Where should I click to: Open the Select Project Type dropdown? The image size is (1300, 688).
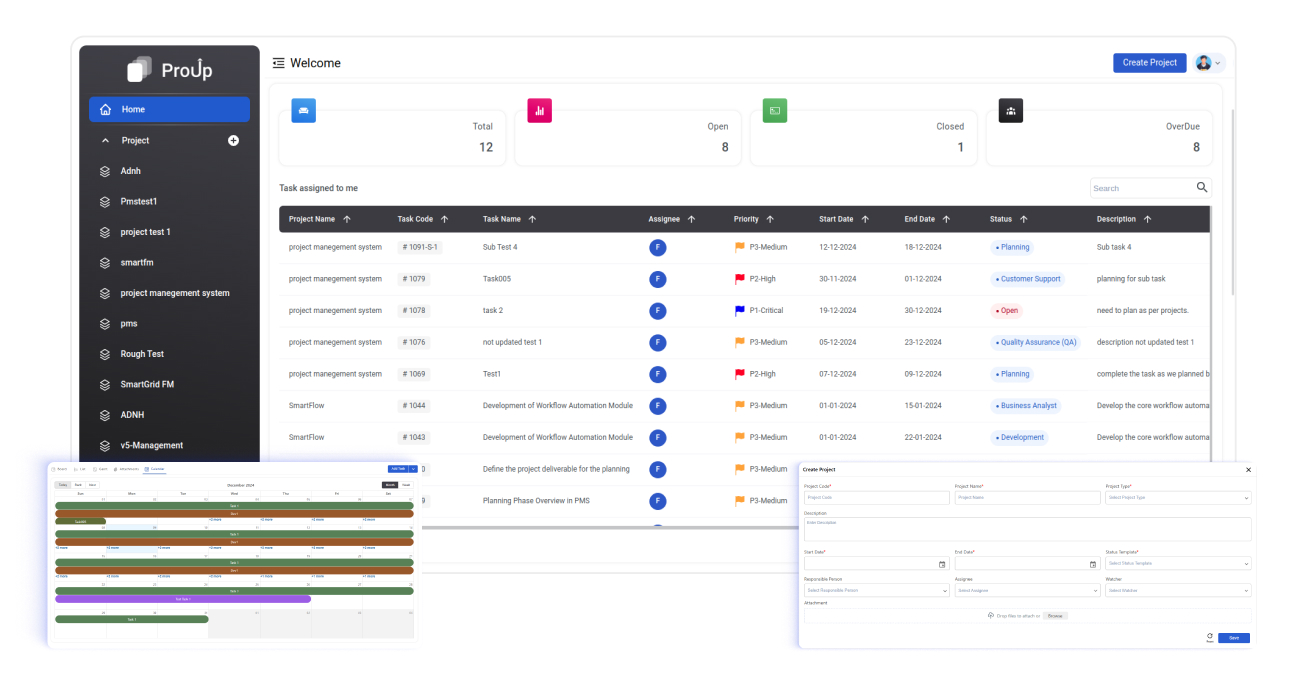point(1177,497)
